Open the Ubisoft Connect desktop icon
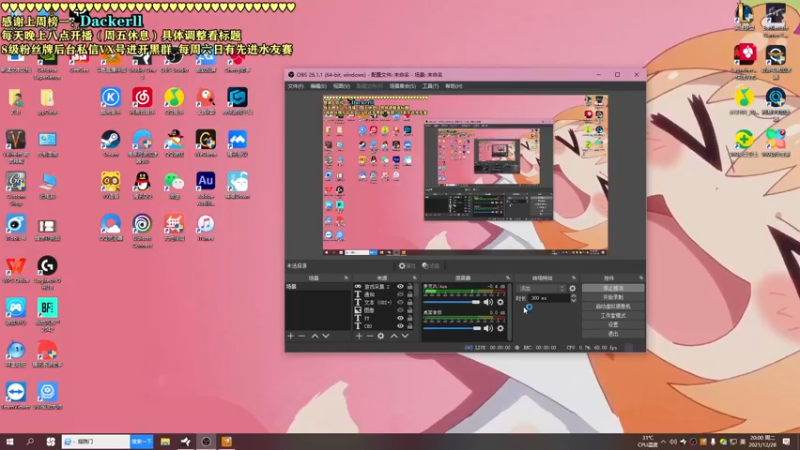 142,231
